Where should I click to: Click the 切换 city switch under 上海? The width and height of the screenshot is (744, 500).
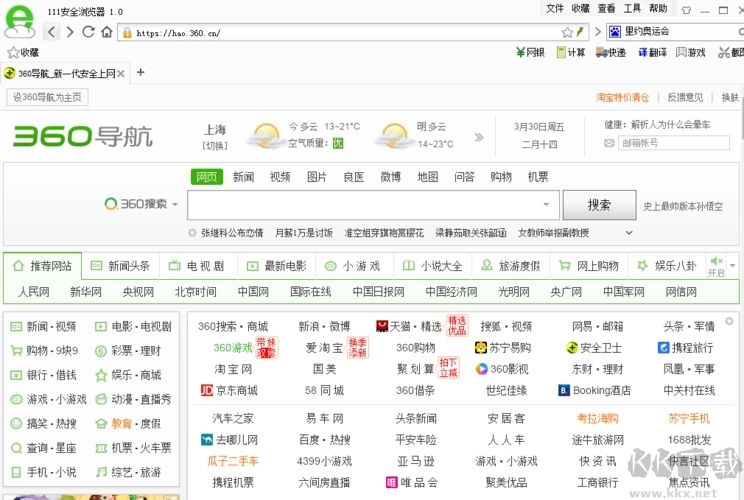(215, 146)
